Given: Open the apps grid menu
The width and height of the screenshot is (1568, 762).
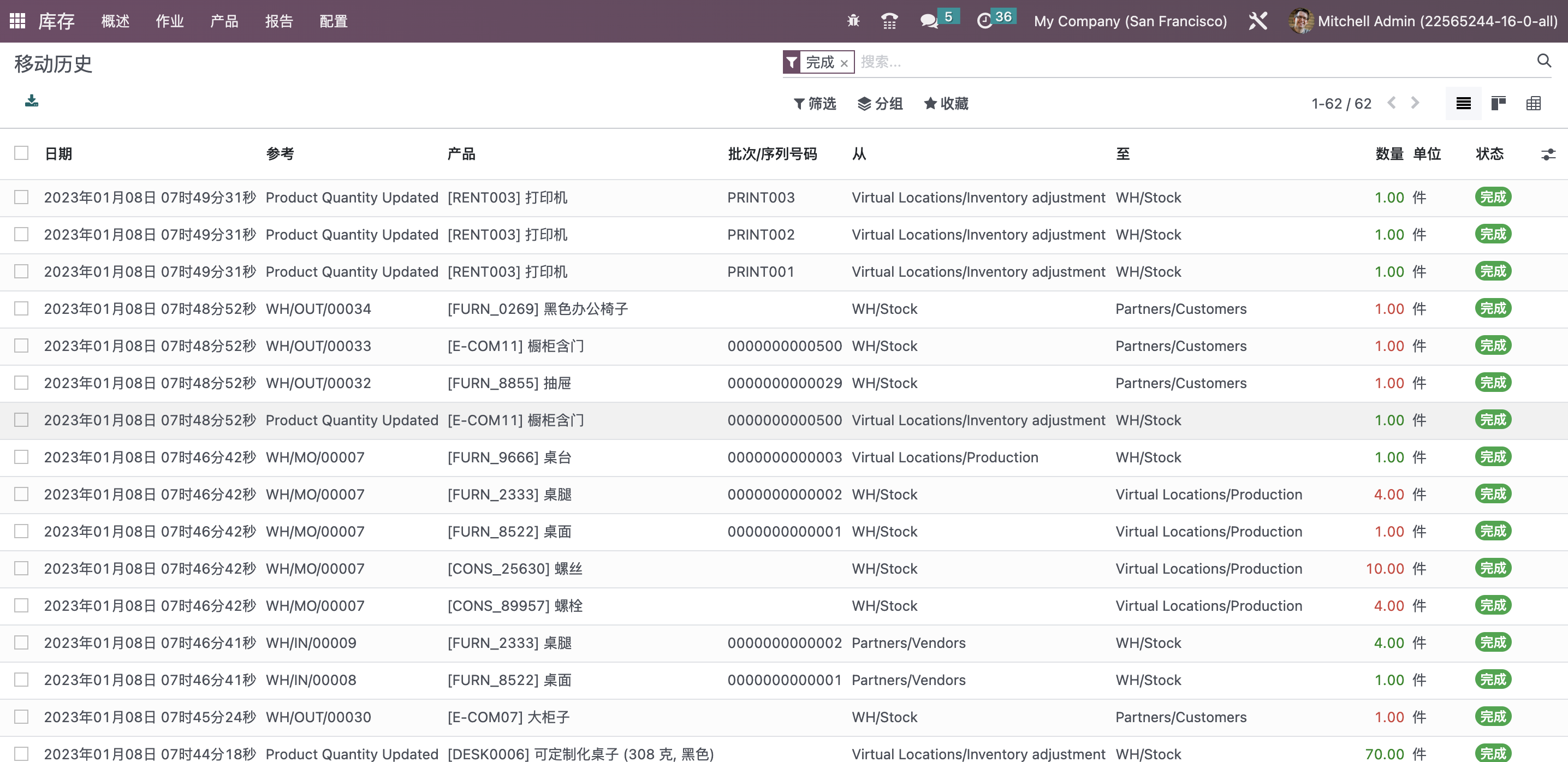Looking at the screenshot, I should point(17,21).
